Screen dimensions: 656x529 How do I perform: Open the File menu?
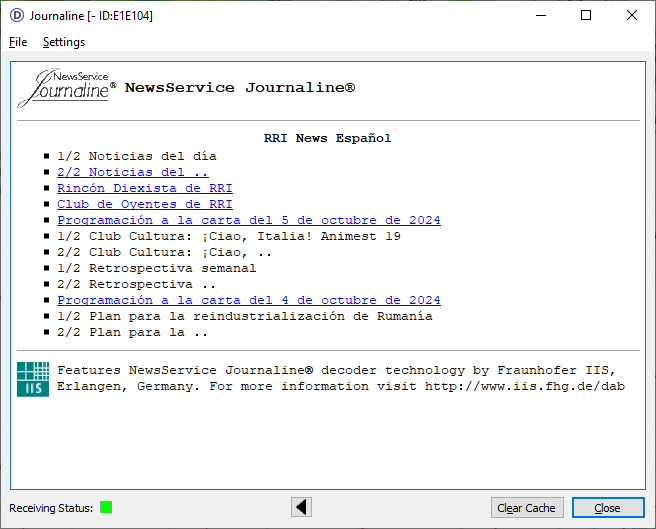click(x=18, y=42)
